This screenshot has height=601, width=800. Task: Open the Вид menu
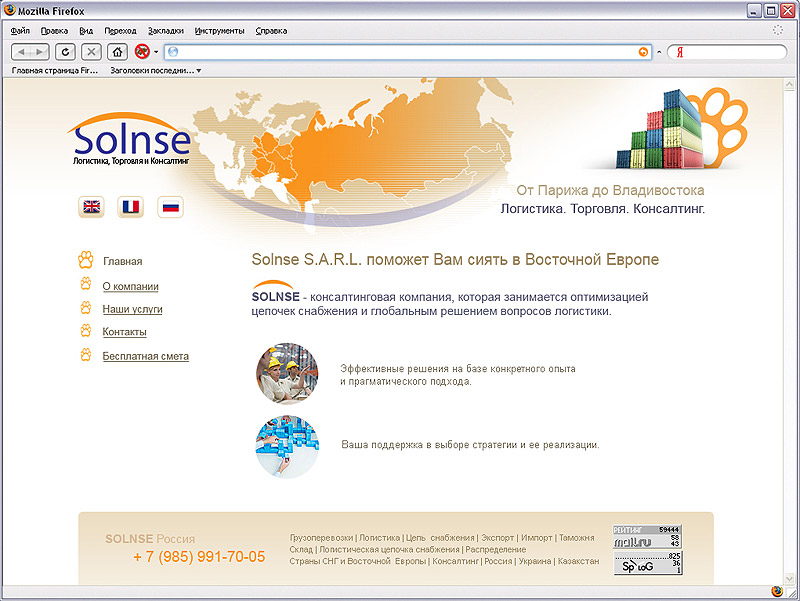click(86, 31)
